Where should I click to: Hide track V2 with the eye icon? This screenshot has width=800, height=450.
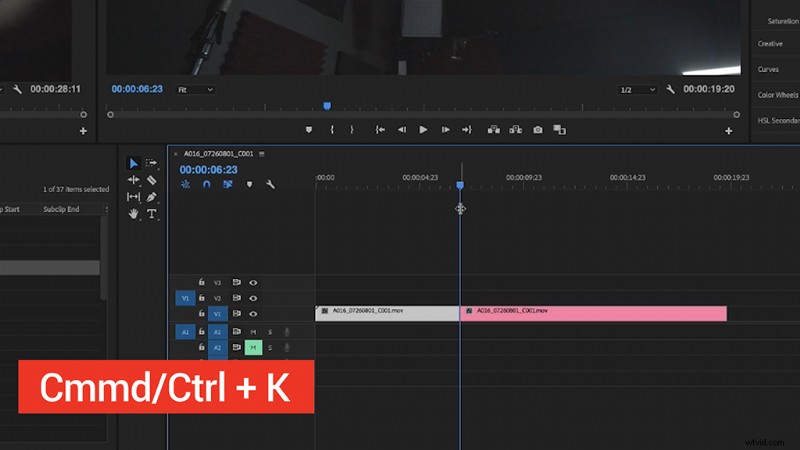tap(253, 298)
